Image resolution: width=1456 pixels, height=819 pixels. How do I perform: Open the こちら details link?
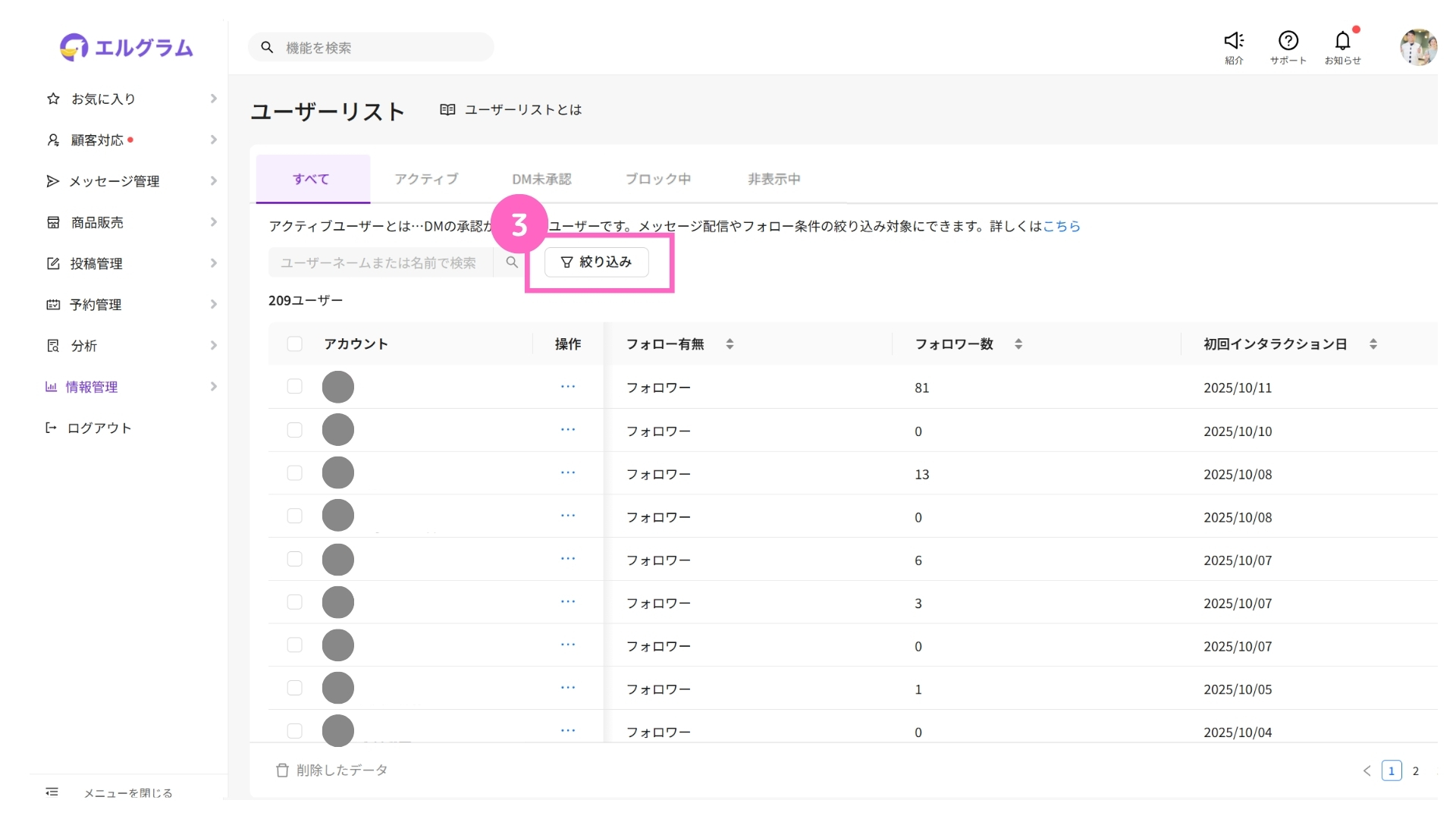(x=1061, y=226)
